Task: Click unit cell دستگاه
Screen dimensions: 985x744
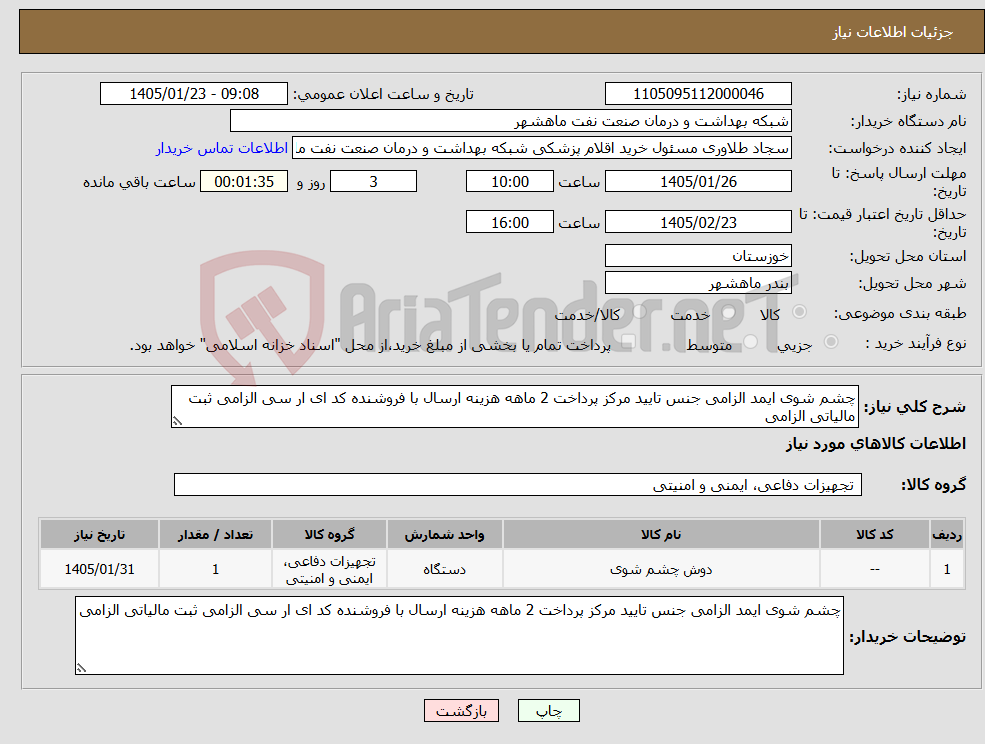Action: [444, 569]
